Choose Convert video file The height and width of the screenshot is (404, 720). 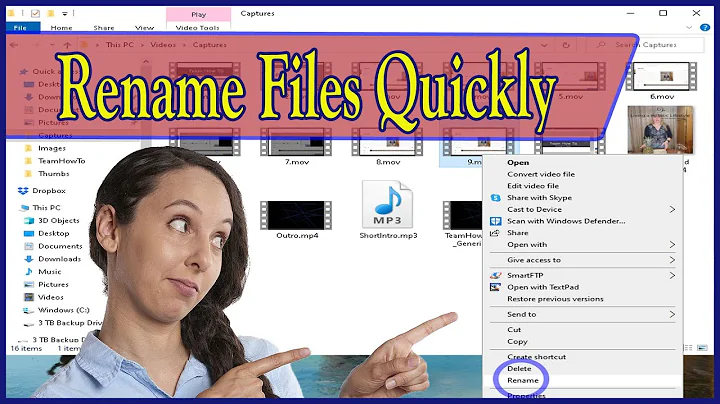coord(541,174)
